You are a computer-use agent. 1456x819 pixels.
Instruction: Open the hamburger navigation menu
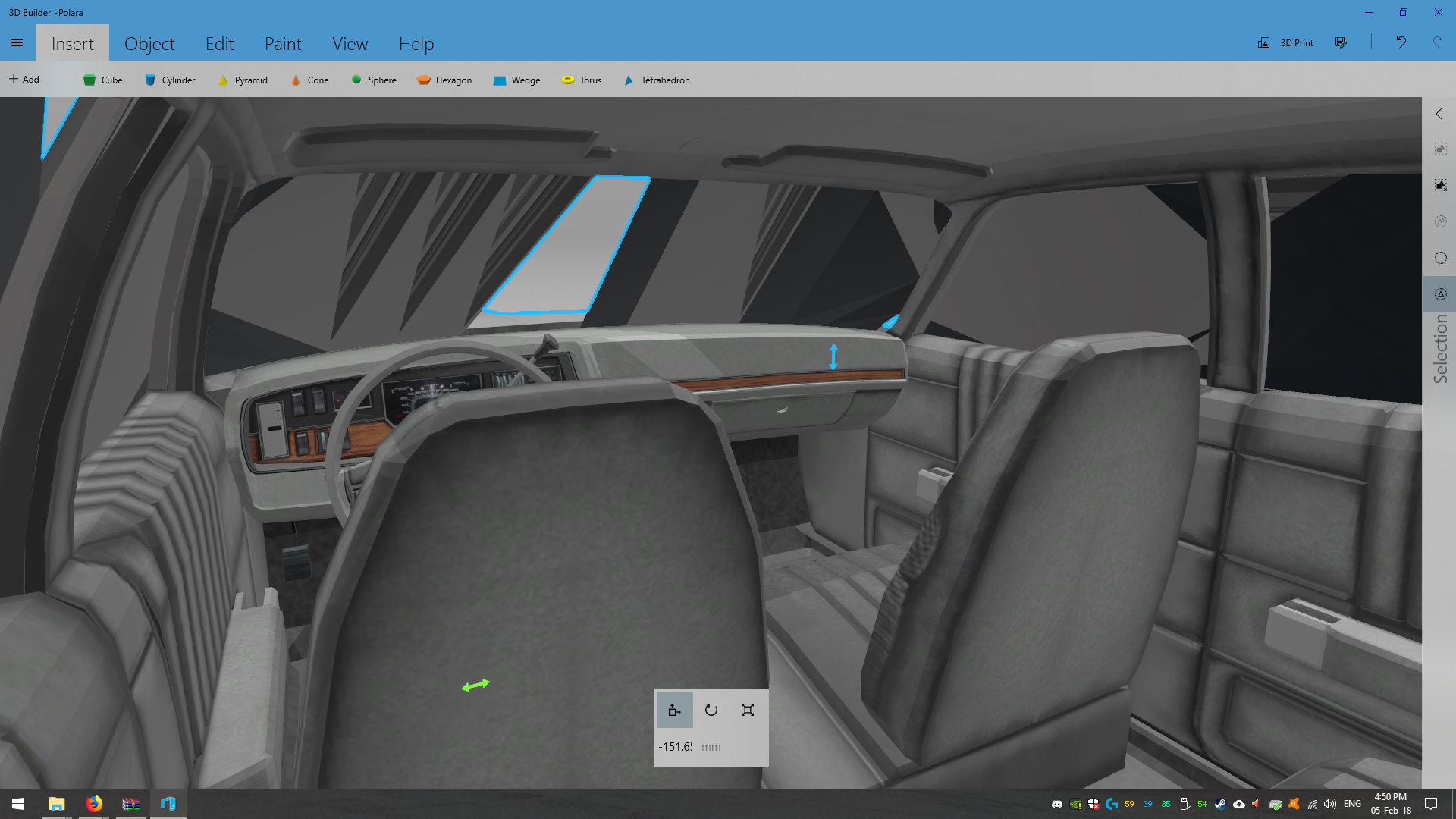click(x=17, y=43)
